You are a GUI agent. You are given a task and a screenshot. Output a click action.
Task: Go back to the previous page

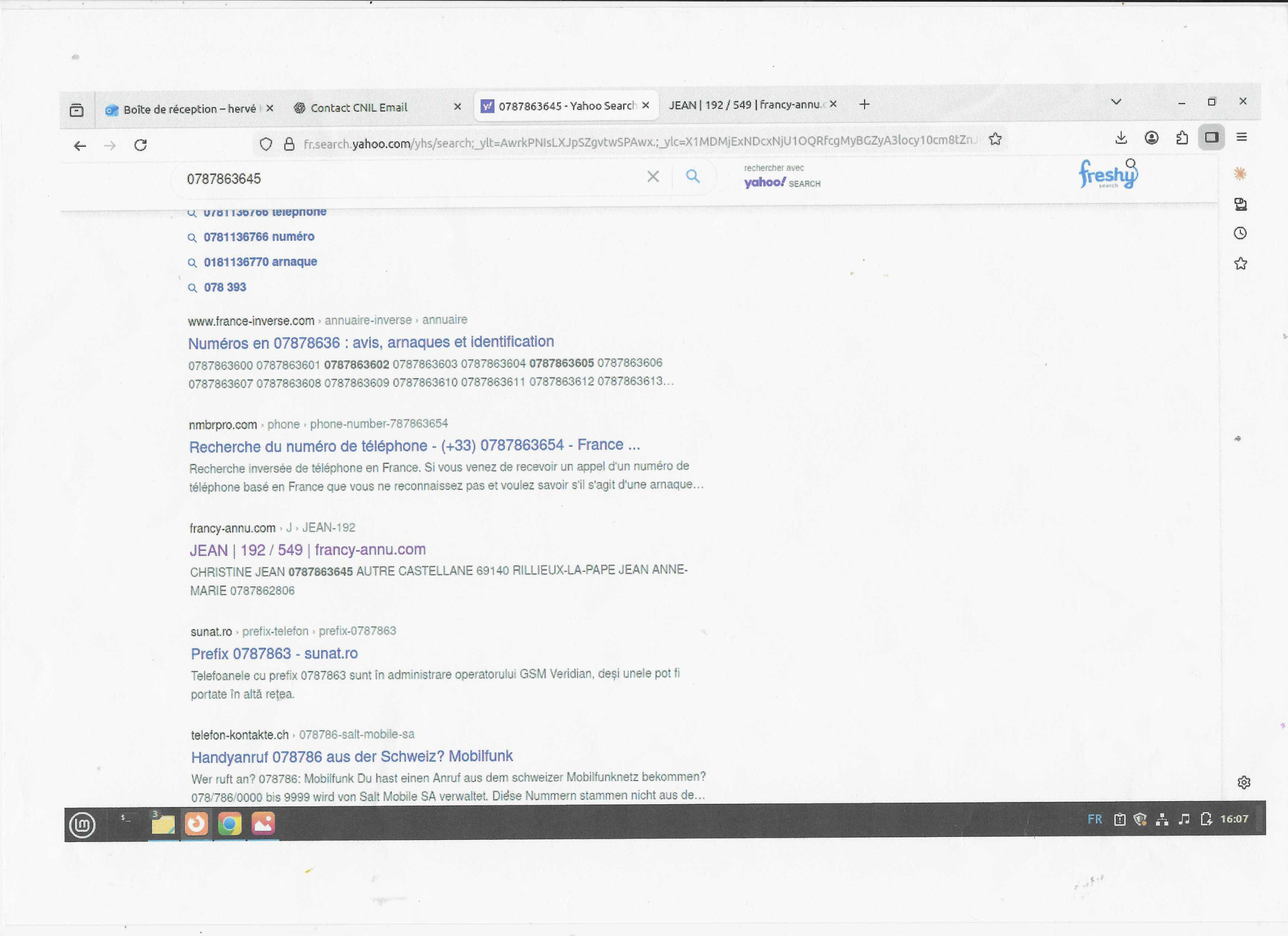click(80, 146)
